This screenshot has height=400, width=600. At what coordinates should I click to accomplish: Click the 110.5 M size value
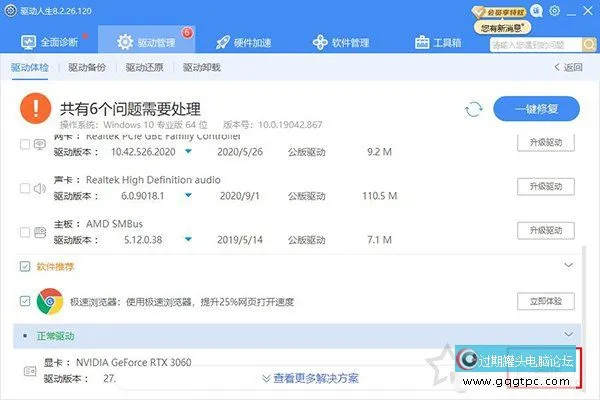click(x=380, y=196)
